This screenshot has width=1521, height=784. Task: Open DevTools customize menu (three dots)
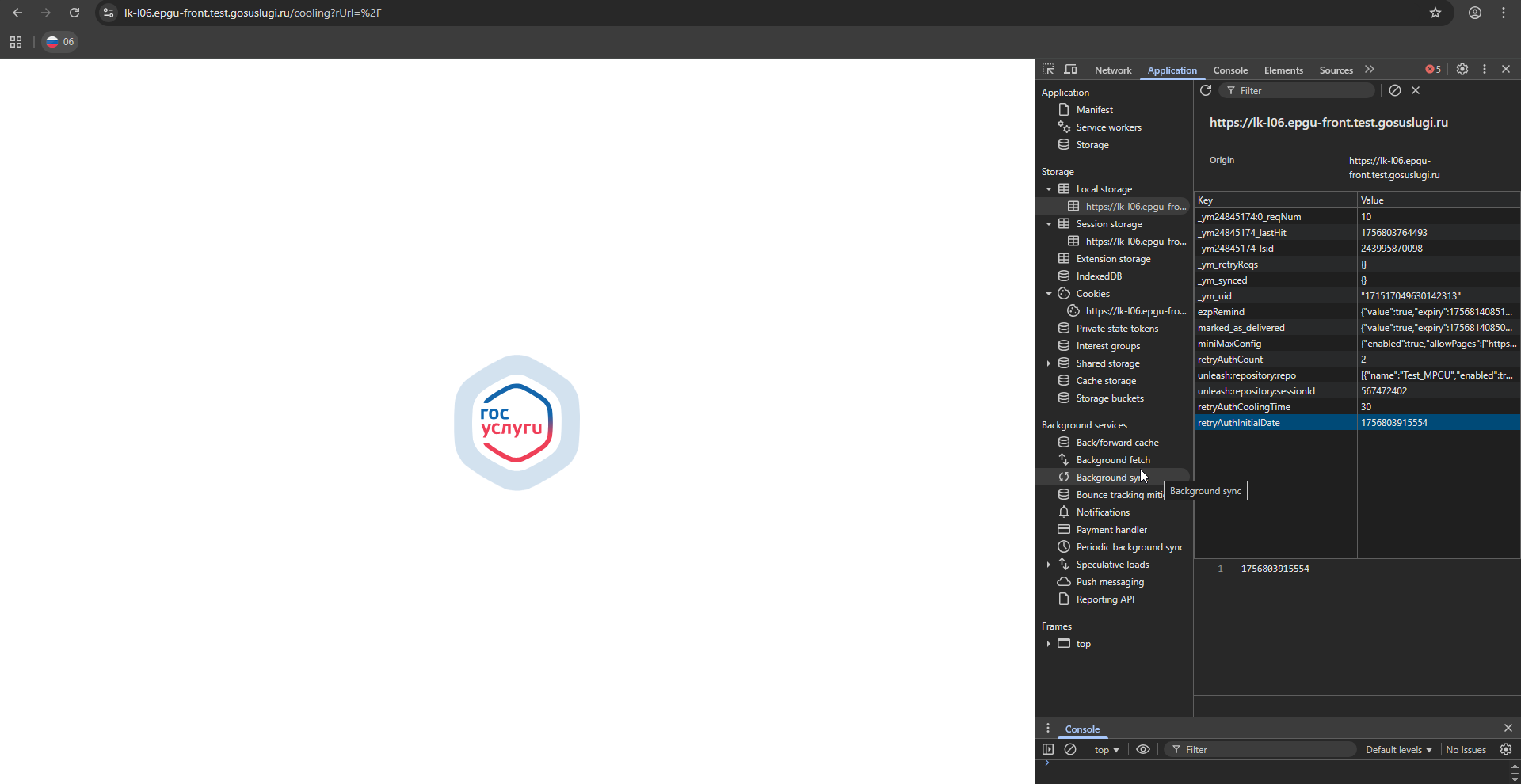[1485, 70]
